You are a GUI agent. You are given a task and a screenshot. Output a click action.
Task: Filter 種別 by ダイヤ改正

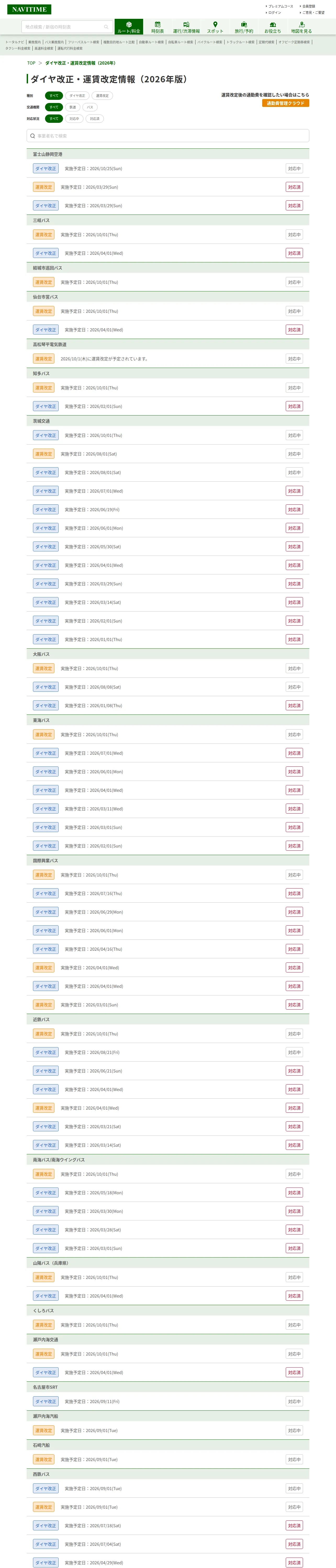[x=77, y=96]
